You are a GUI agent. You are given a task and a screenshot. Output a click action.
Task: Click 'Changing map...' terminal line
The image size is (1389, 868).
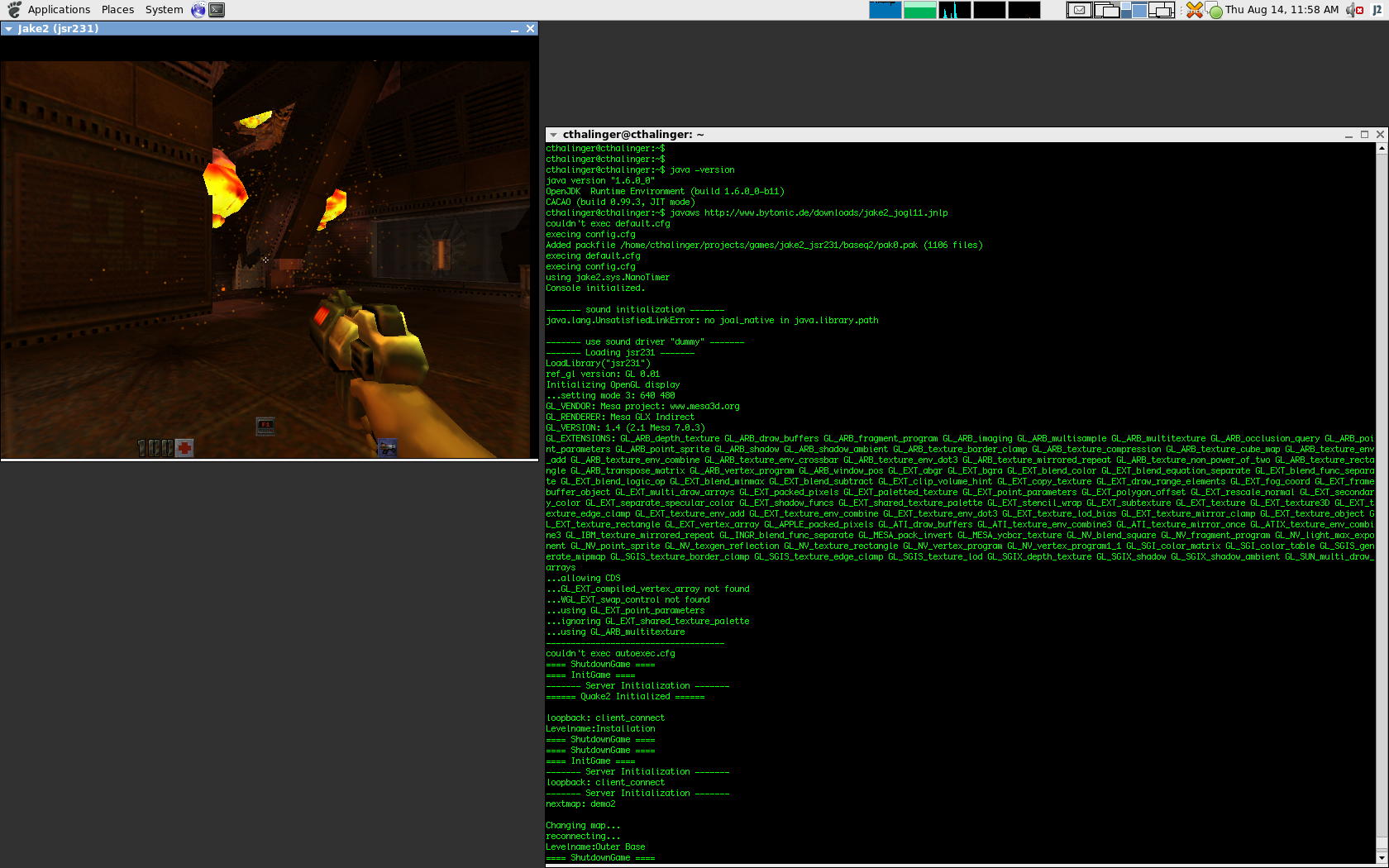583,826
